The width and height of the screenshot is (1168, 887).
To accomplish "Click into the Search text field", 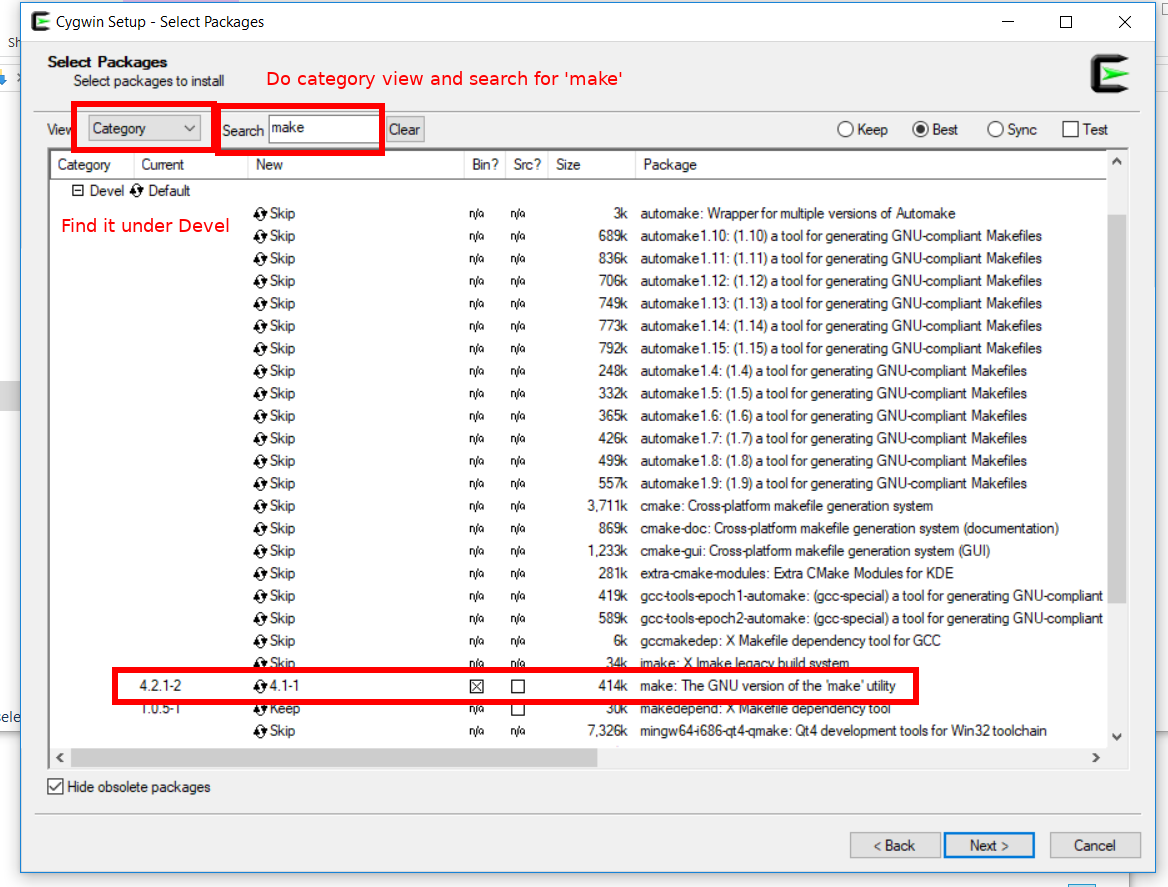I will (324, 128).
